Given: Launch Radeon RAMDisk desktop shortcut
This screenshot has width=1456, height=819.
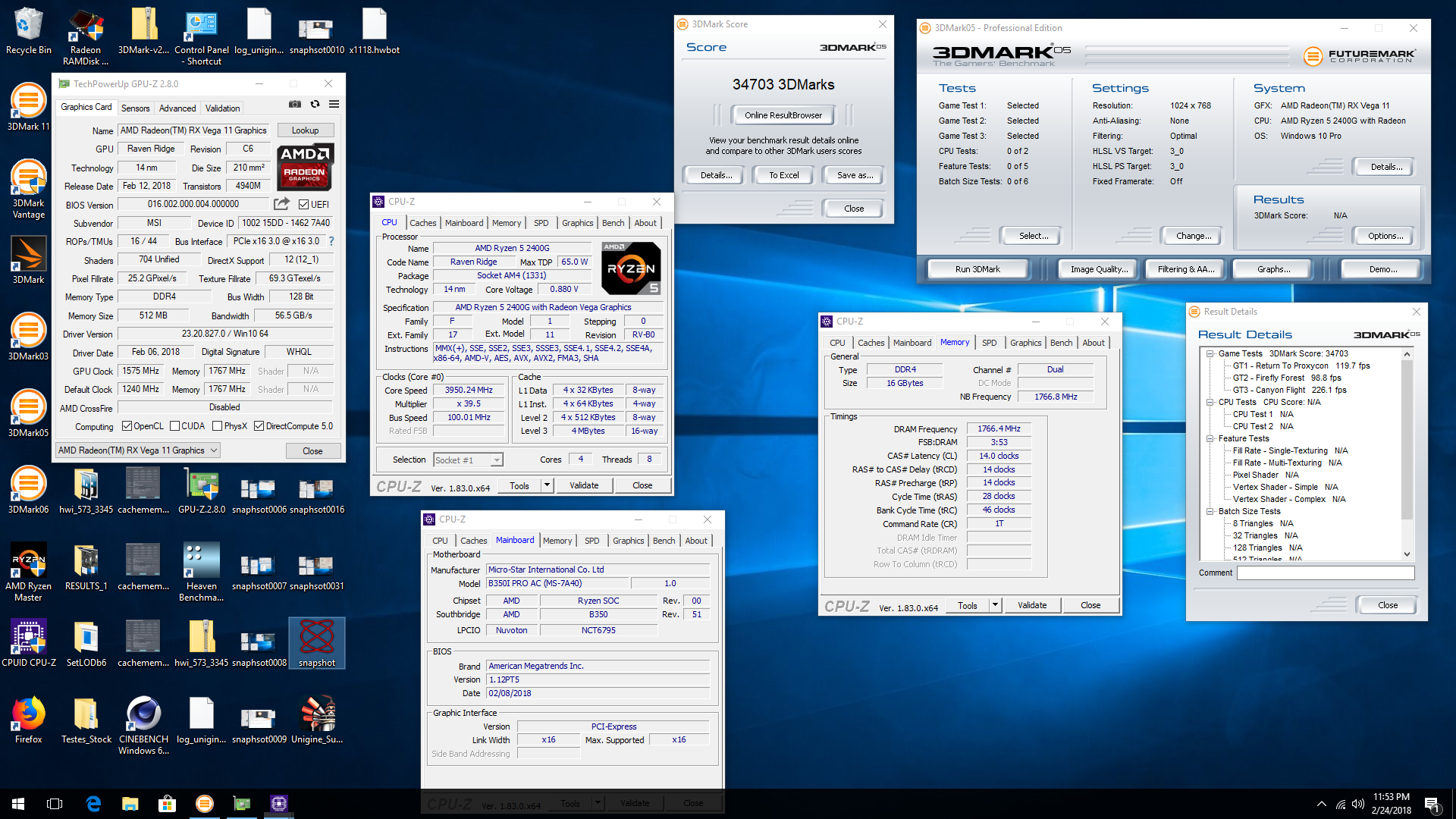Looking at the screenshot, I should [x=86, y=36].
